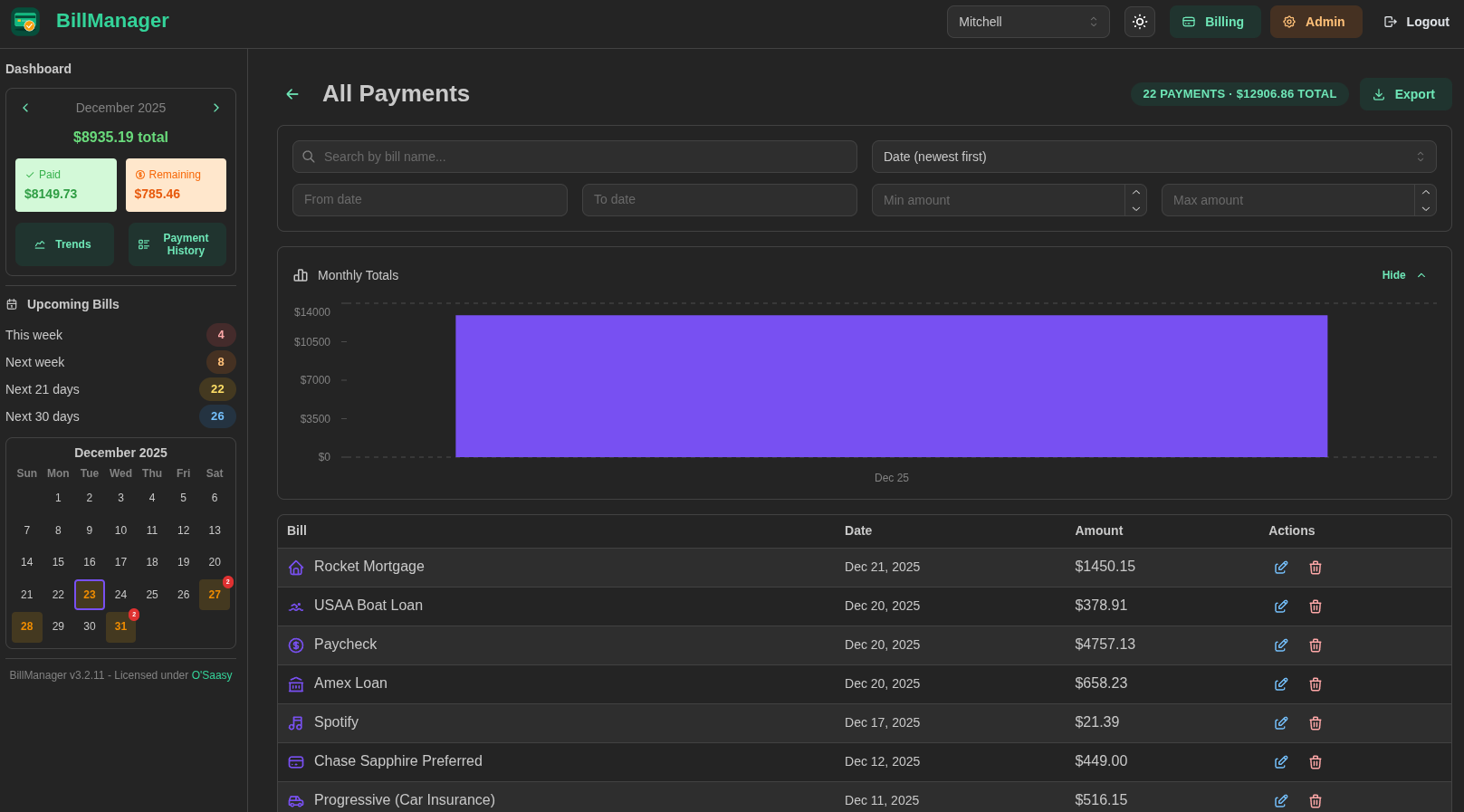Image resolution: width=1464 pixels, height=812 pixels.
Task: Edit the Spotify payment
Action: click(1281, 723)
